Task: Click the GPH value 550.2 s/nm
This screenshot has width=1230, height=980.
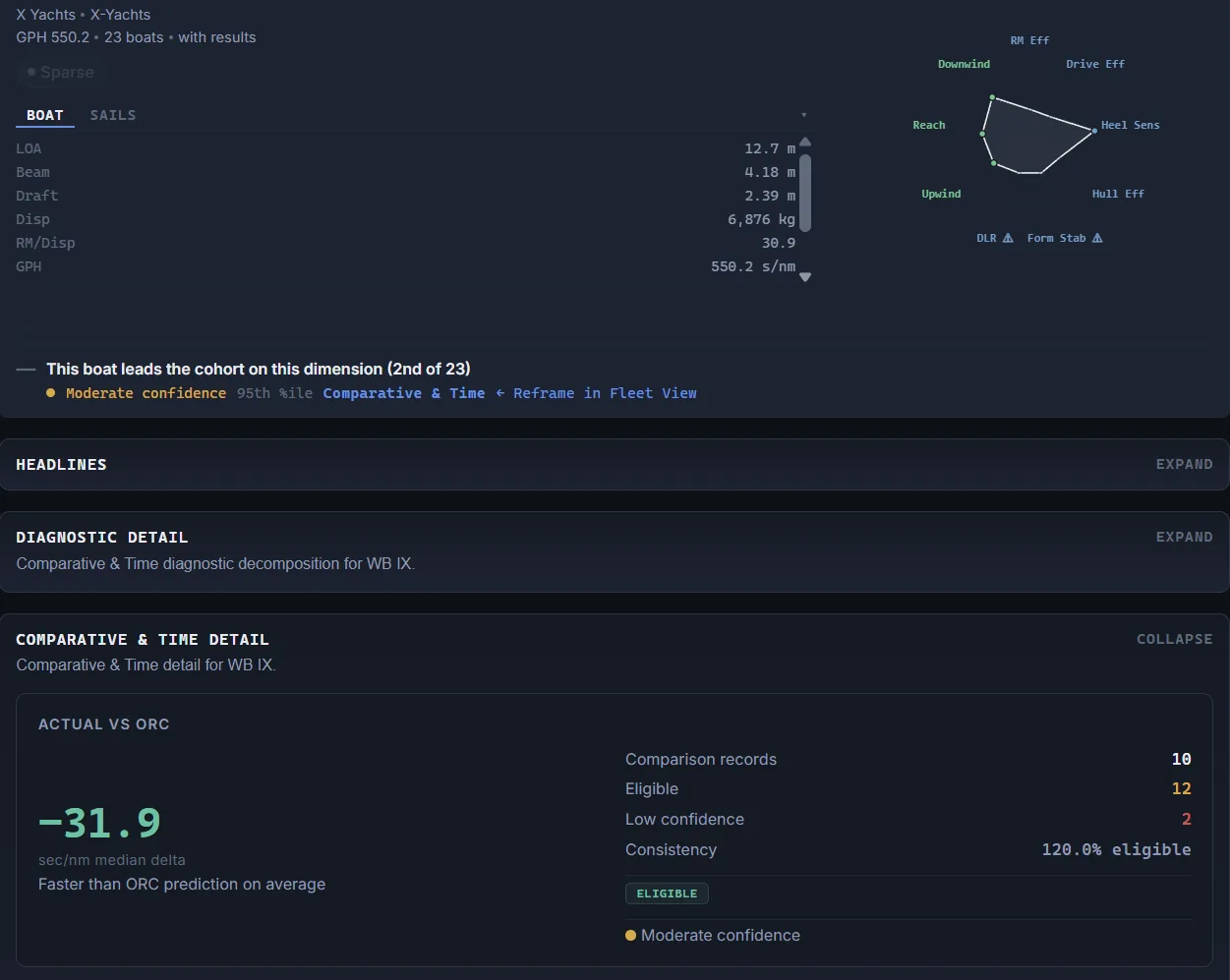Action: [x=753, y=266]
